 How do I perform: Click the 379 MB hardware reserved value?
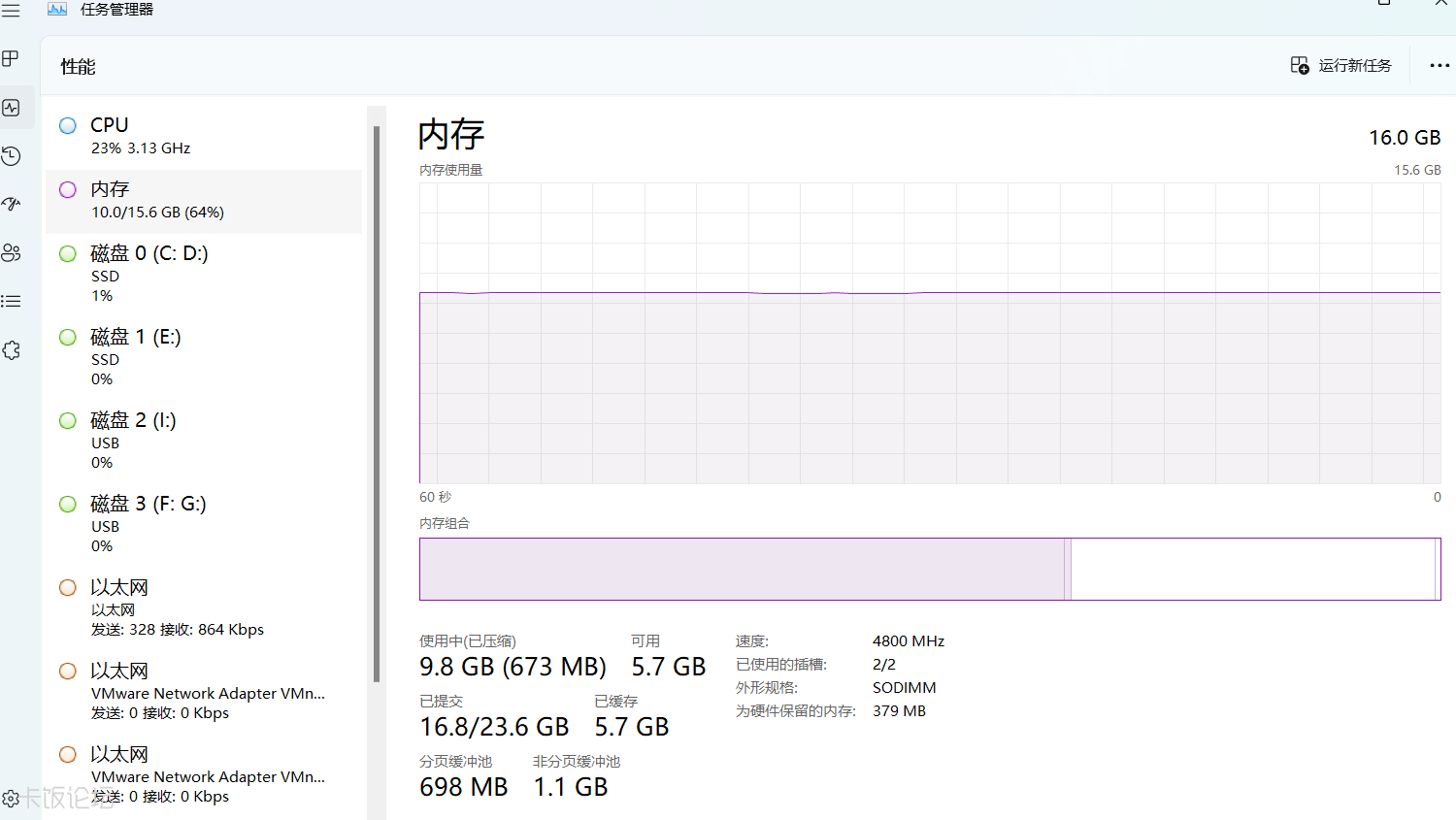pyautogui.click(x=899, y=711)
